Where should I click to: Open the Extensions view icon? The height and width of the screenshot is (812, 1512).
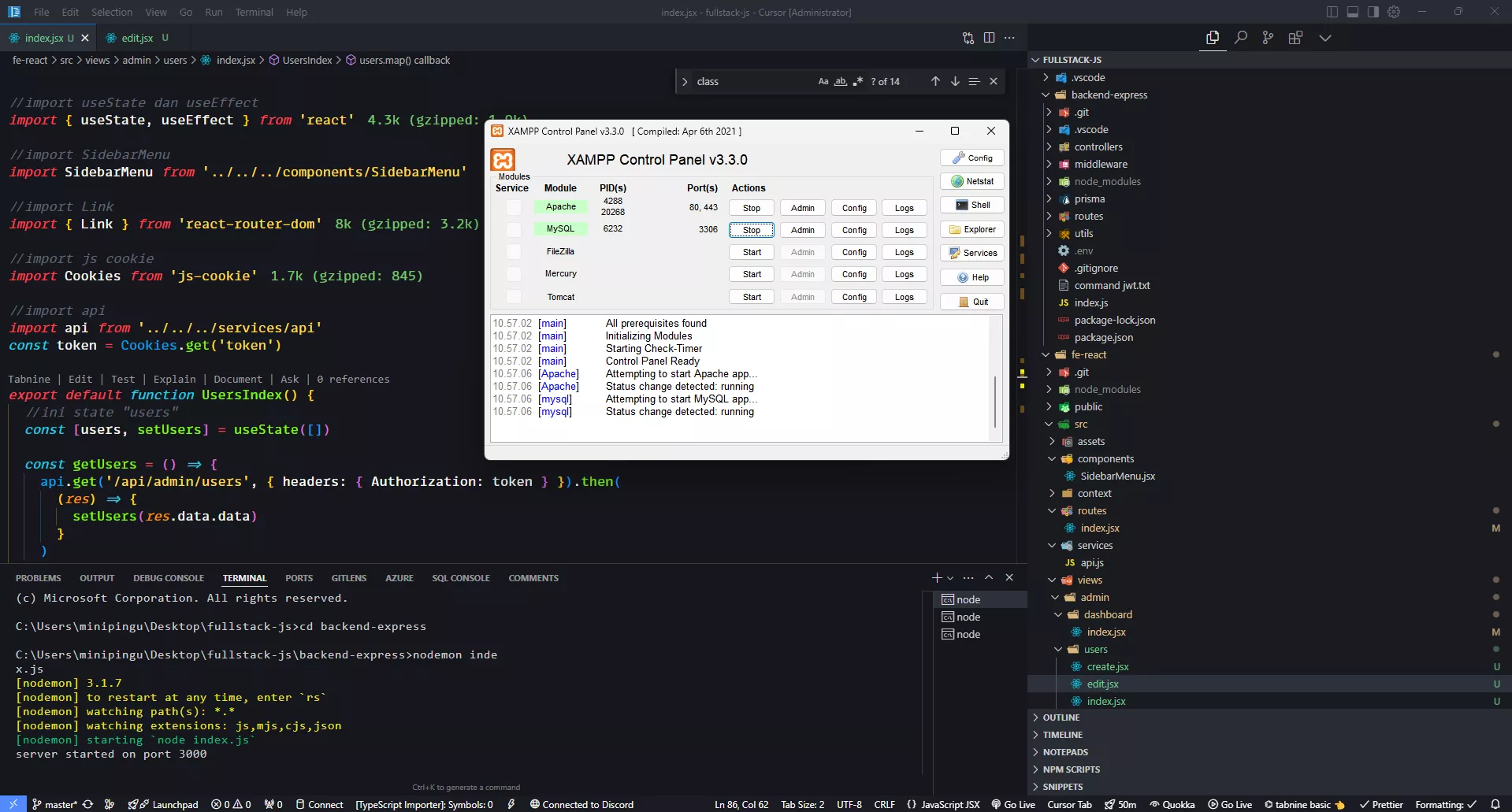click(x=1295, y=38)
